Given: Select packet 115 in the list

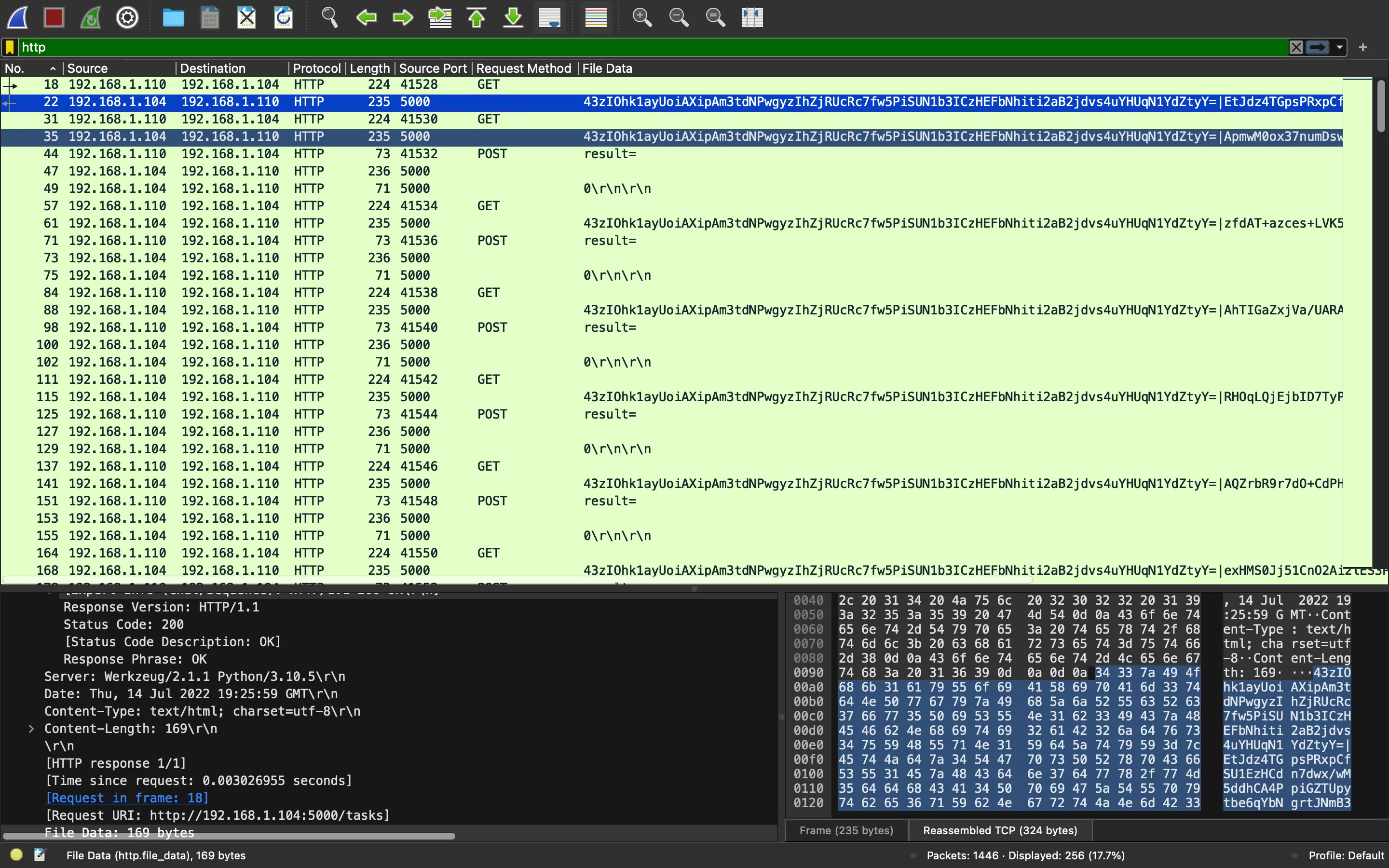Looking at the screenshot, I should tap(671, 397).
